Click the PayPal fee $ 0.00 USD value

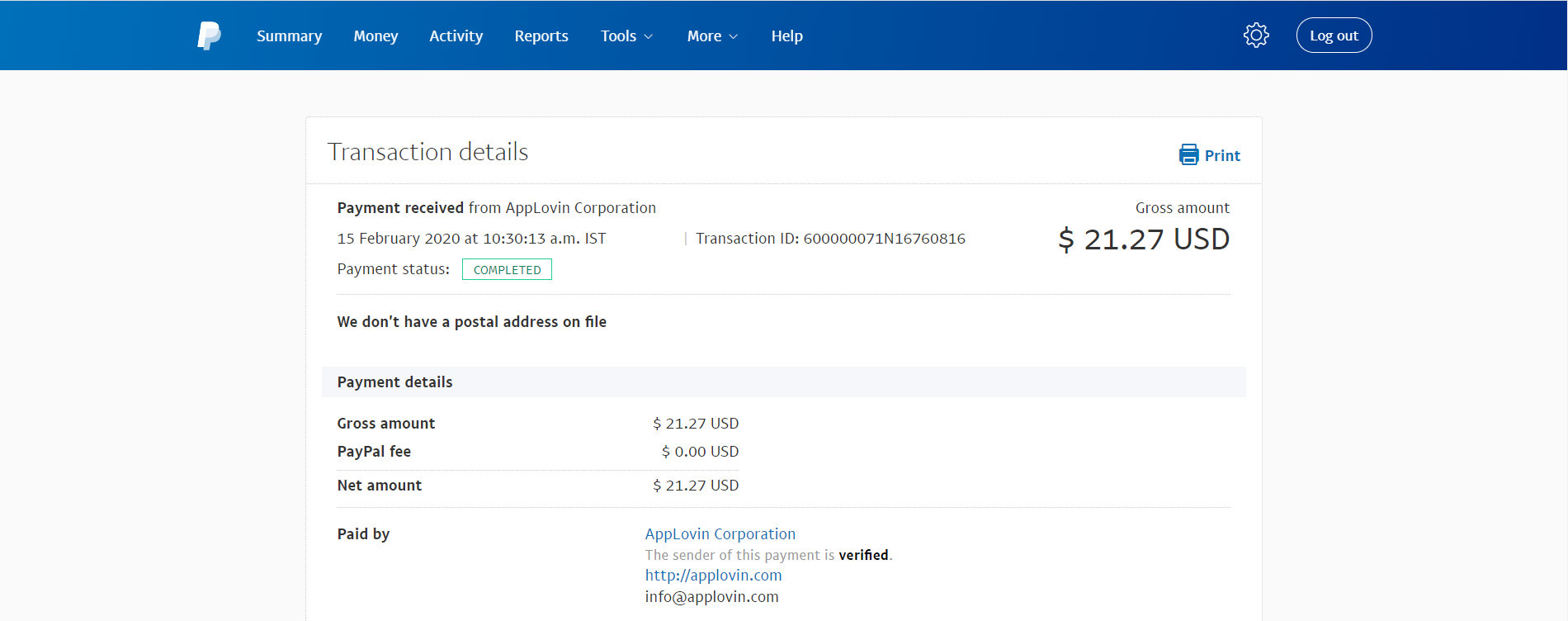pos(700,452)
